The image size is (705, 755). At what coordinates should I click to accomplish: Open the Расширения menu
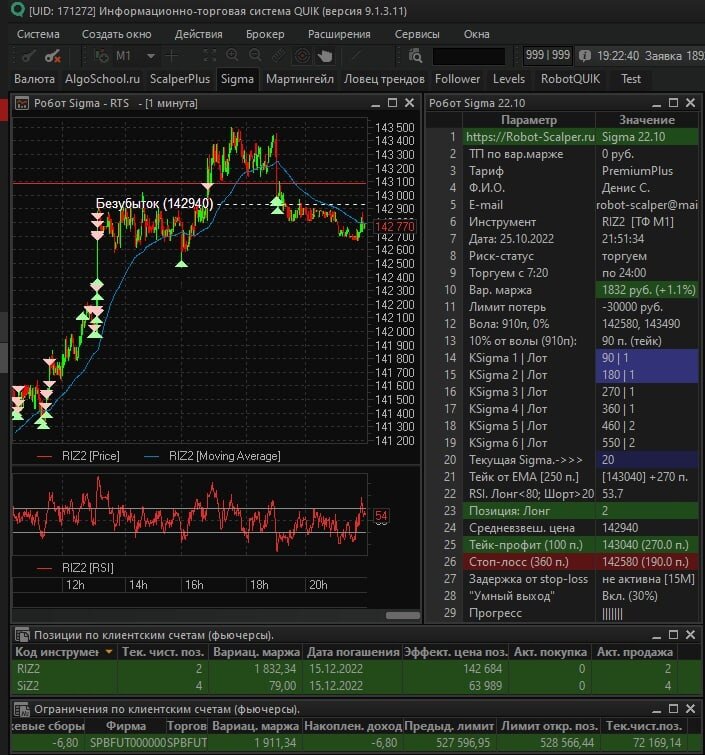pos(339,34)
